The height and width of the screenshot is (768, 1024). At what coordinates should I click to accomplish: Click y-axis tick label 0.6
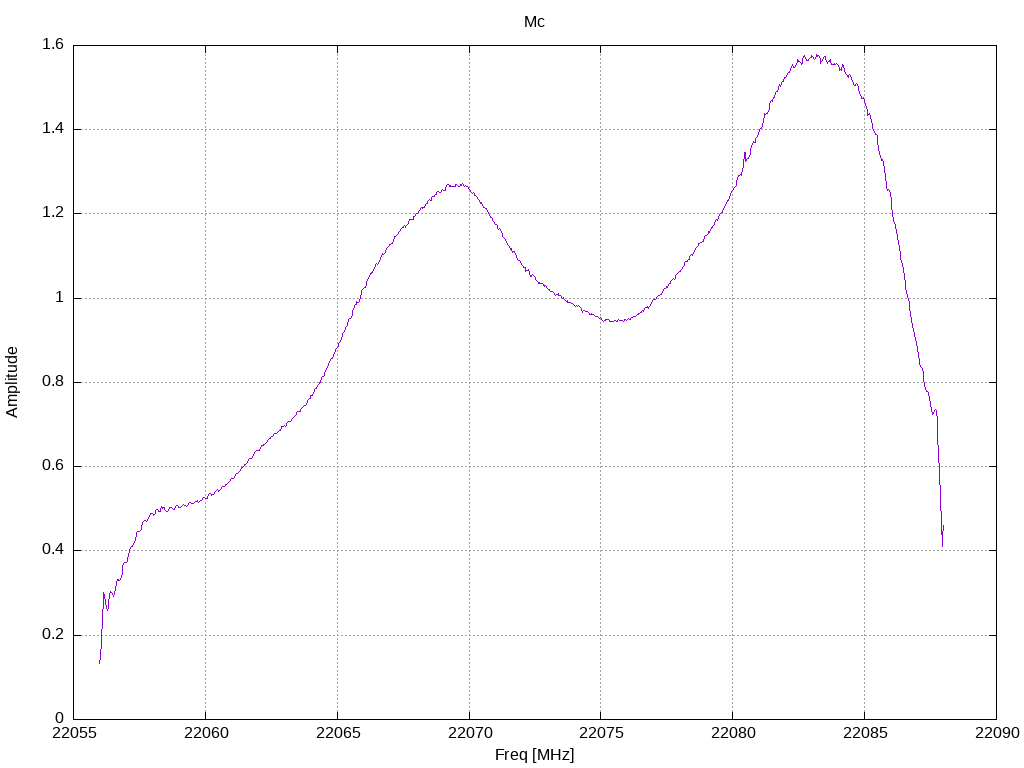(53, 466)
